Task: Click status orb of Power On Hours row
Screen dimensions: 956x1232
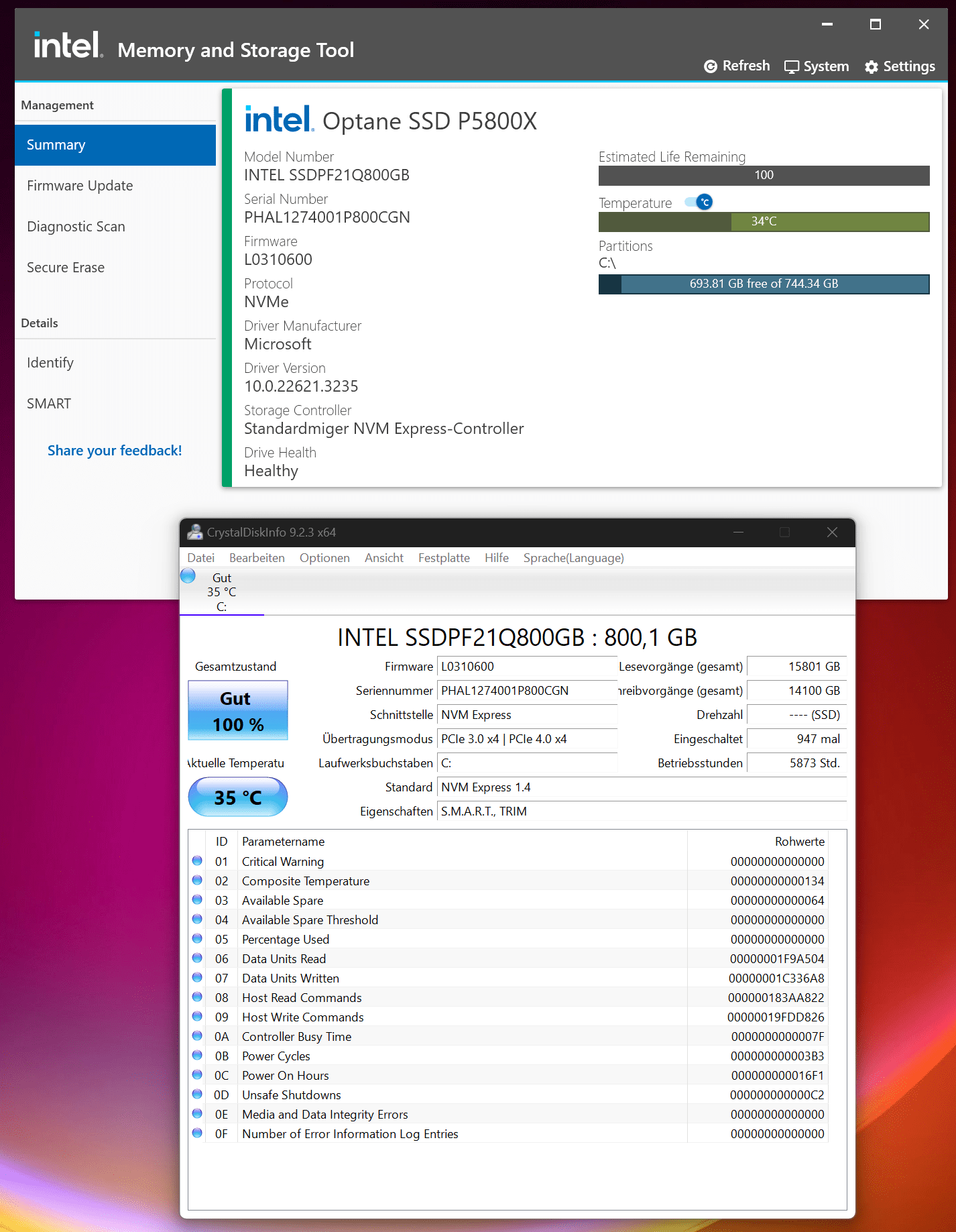Action: click(197, 1074)
